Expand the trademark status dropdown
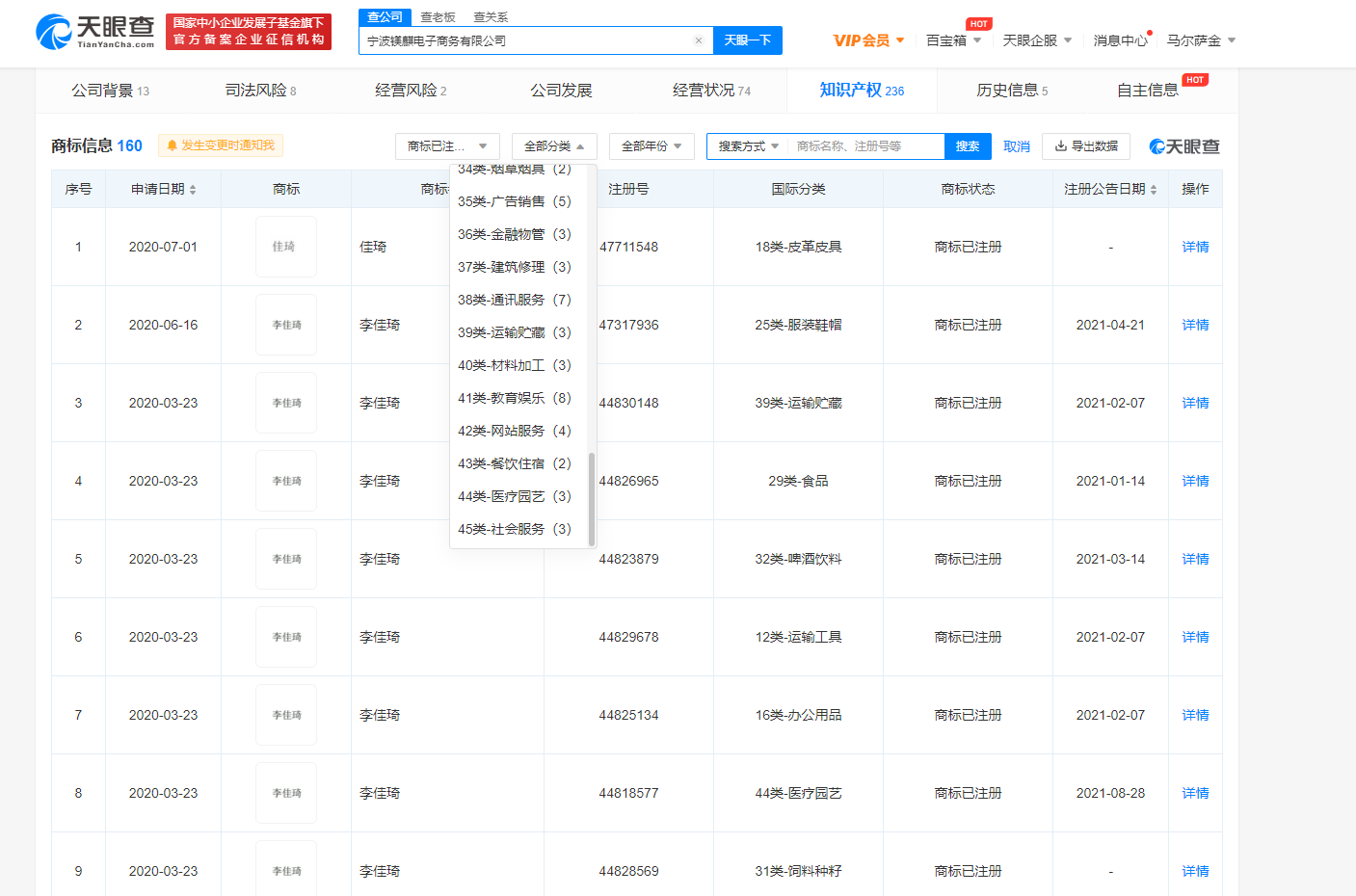The image size is (1356, 896). point(447,146)
